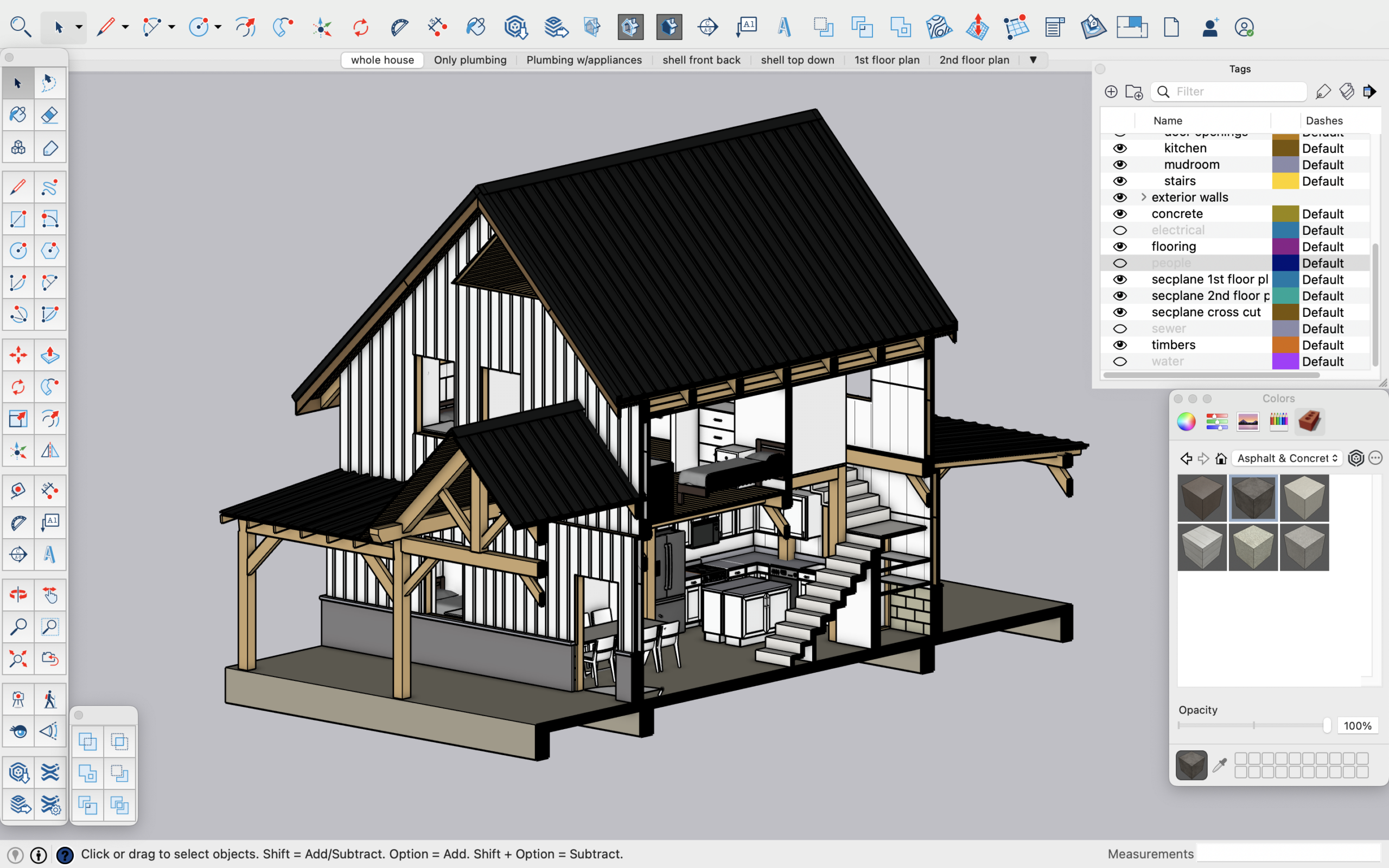Toggle visibility of the people tag
The width and height of the screenshot is (1389, 868).
pos(1119,263)
